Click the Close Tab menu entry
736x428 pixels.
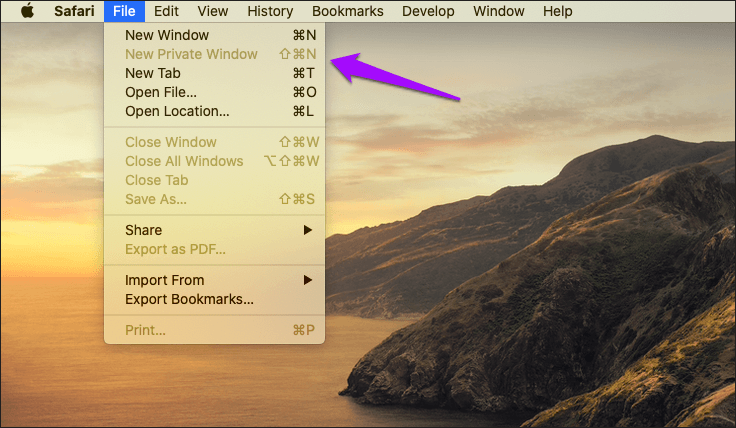214,180
